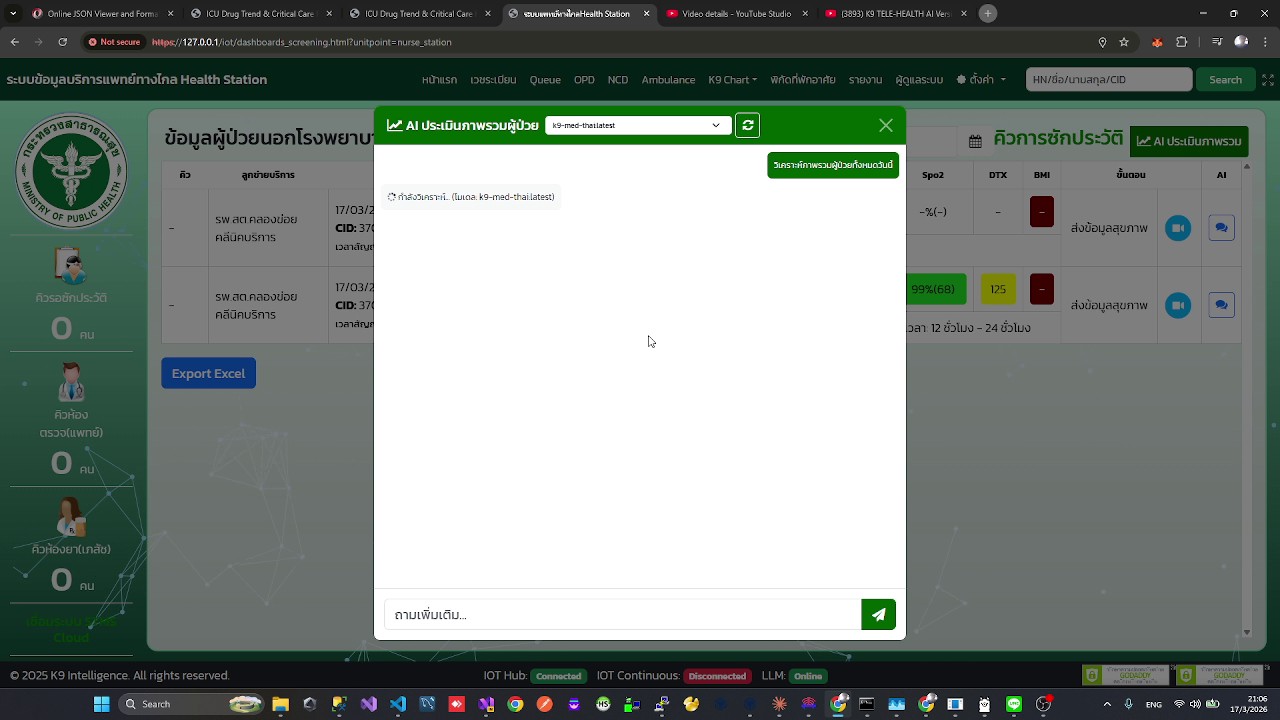Open Windows Start menu

coord(101,704)
